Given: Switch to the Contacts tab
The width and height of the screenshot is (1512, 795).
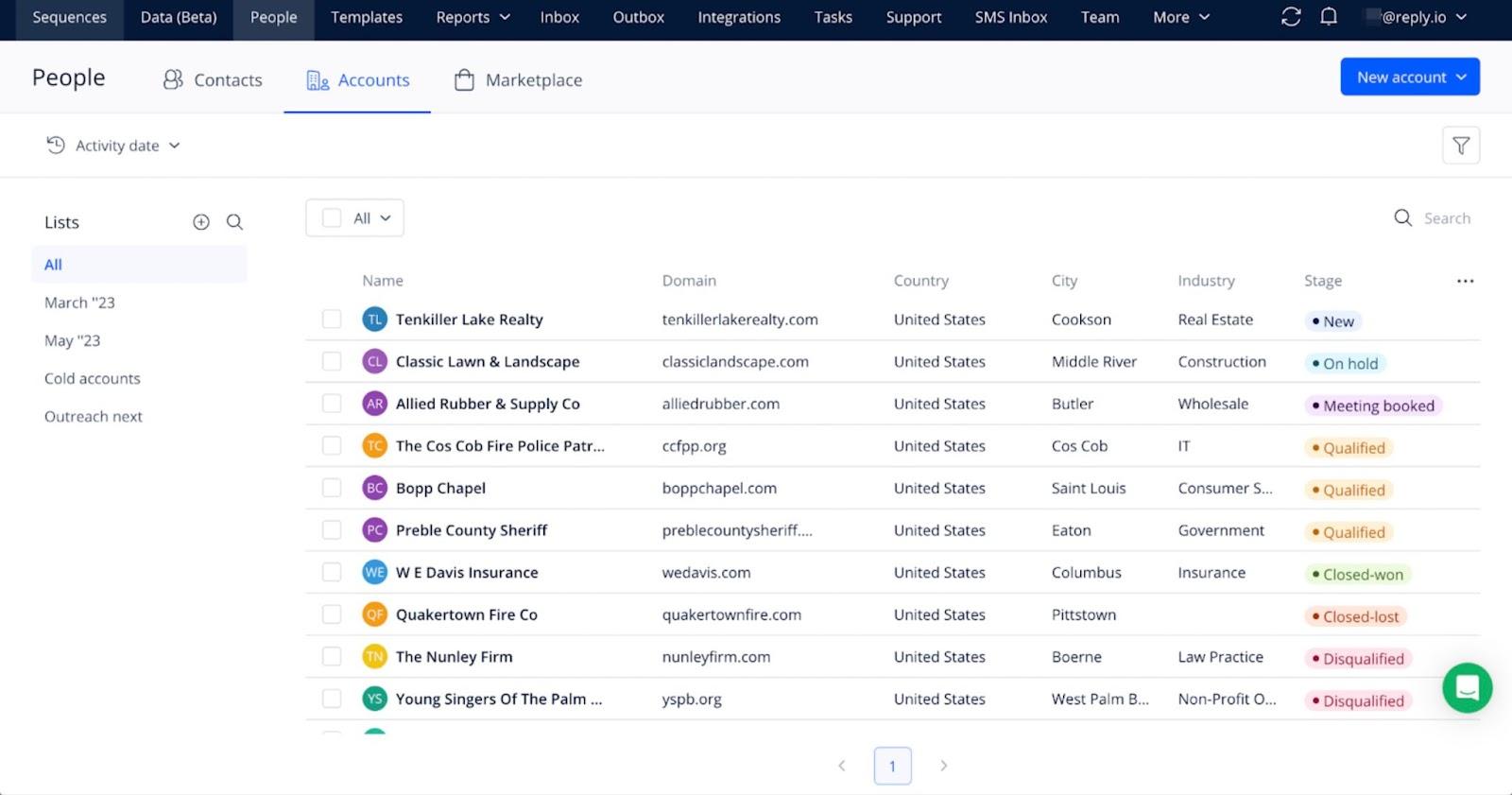Looking at the screenshot, I should [x=213, y=80].
